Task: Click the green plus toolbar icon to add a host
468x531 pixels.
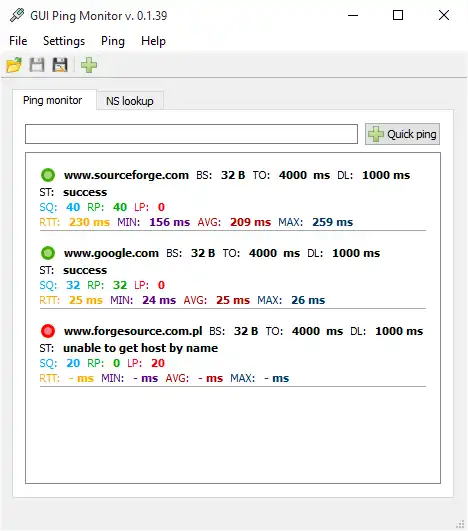Action: 89,65
